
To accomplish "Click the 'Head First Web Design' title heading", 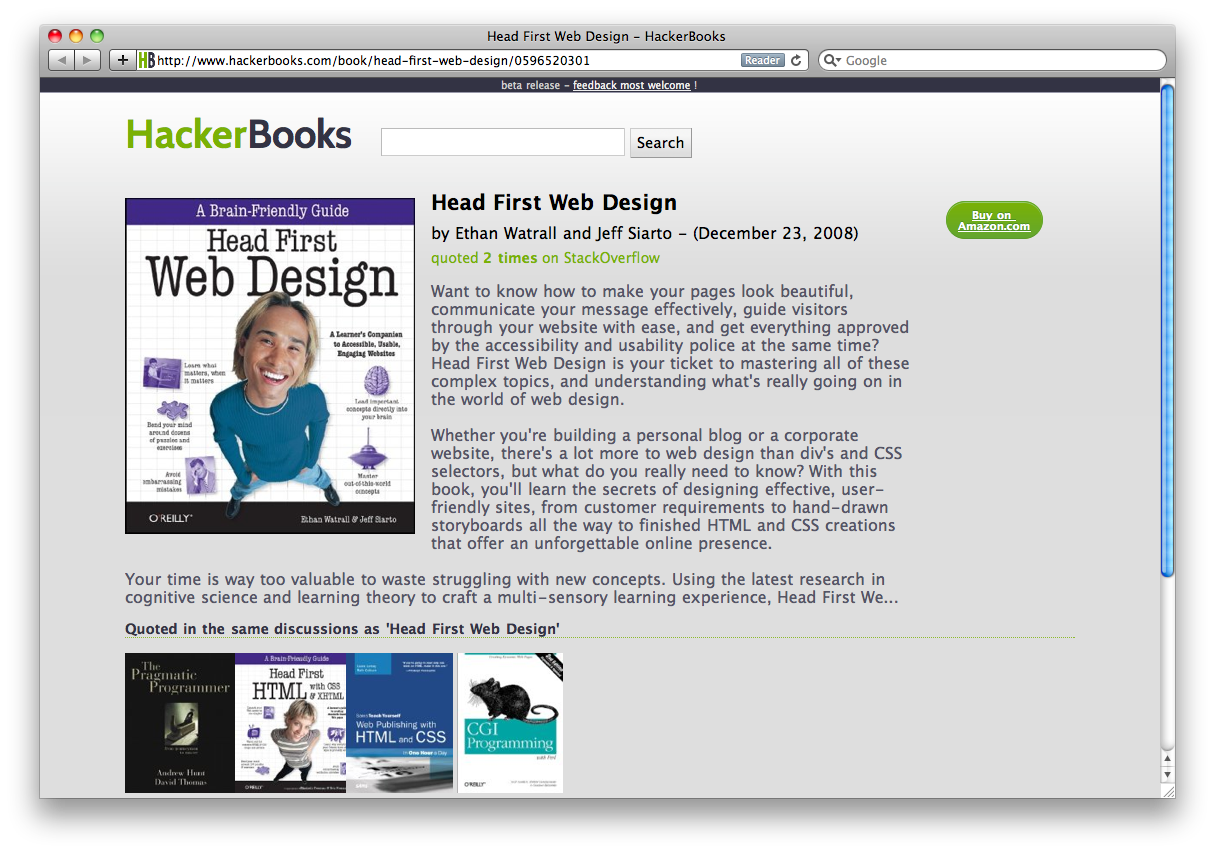I will [554, 203].
